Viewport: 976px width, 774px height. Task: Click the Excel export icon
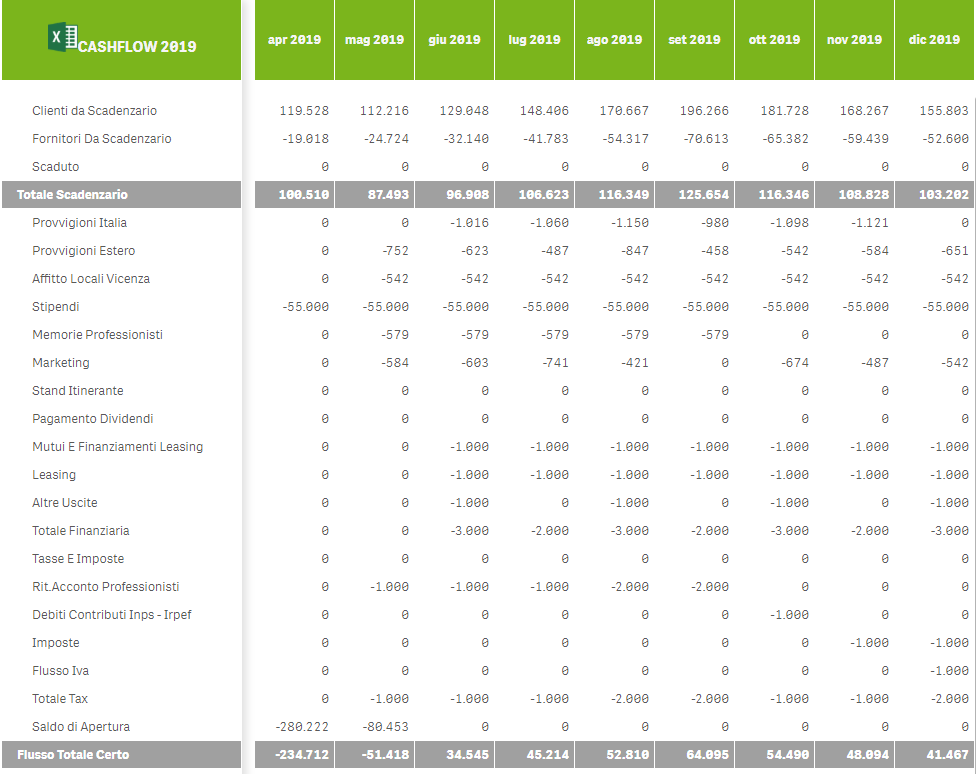62,38
